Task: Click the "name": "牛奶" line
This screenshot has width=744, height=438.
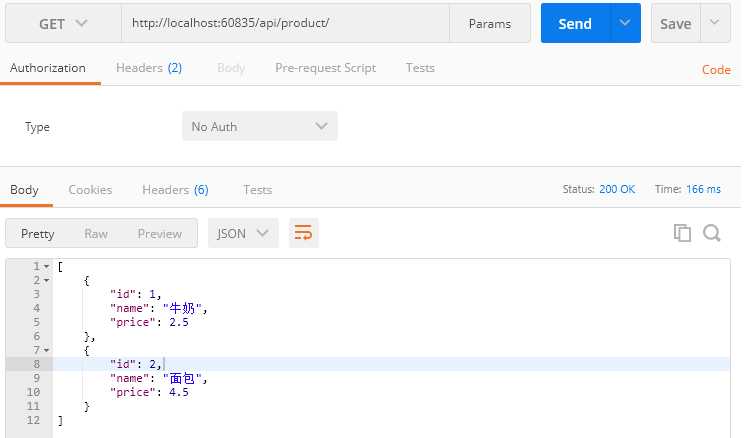Action: 158,308
